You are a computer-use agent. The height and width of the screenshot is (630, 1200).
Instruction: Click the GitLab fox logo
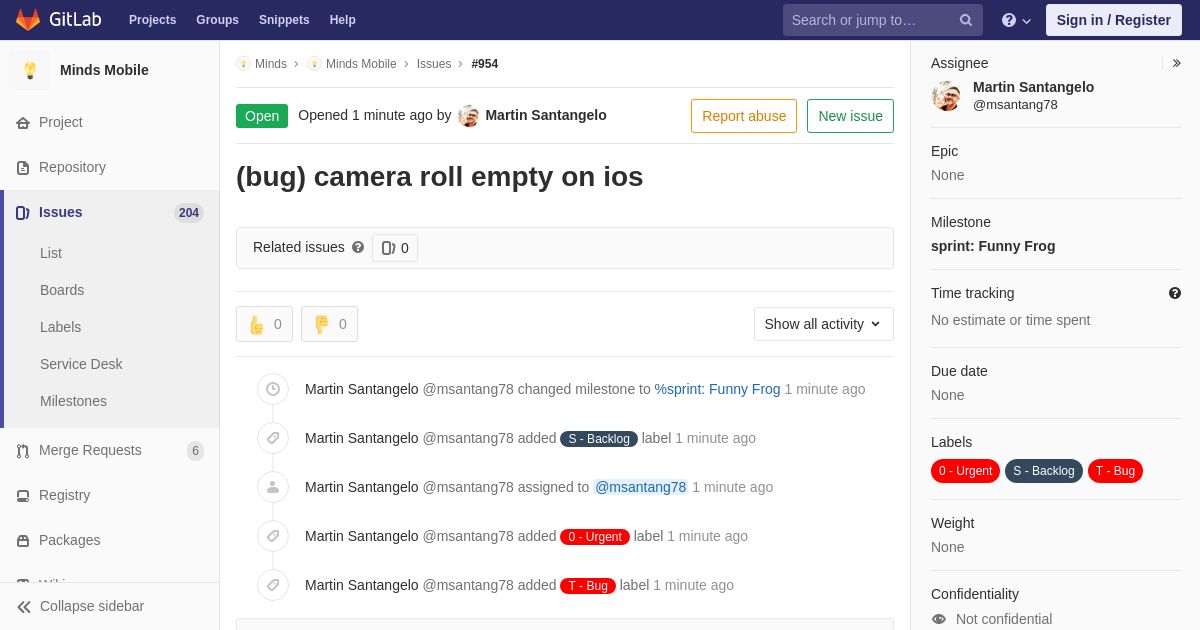28,20
